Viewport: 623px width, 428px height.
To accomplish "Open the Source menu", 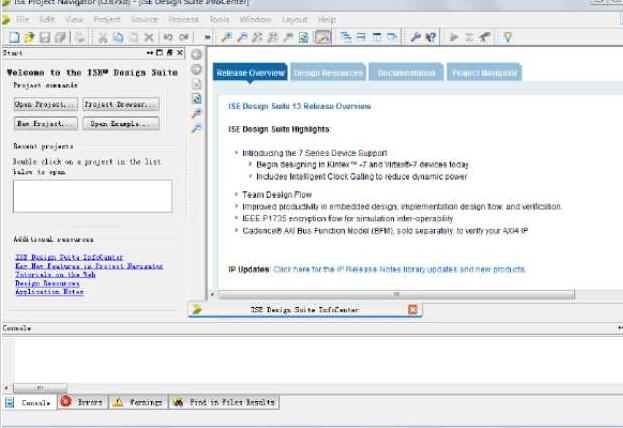I will pos(145,19).
